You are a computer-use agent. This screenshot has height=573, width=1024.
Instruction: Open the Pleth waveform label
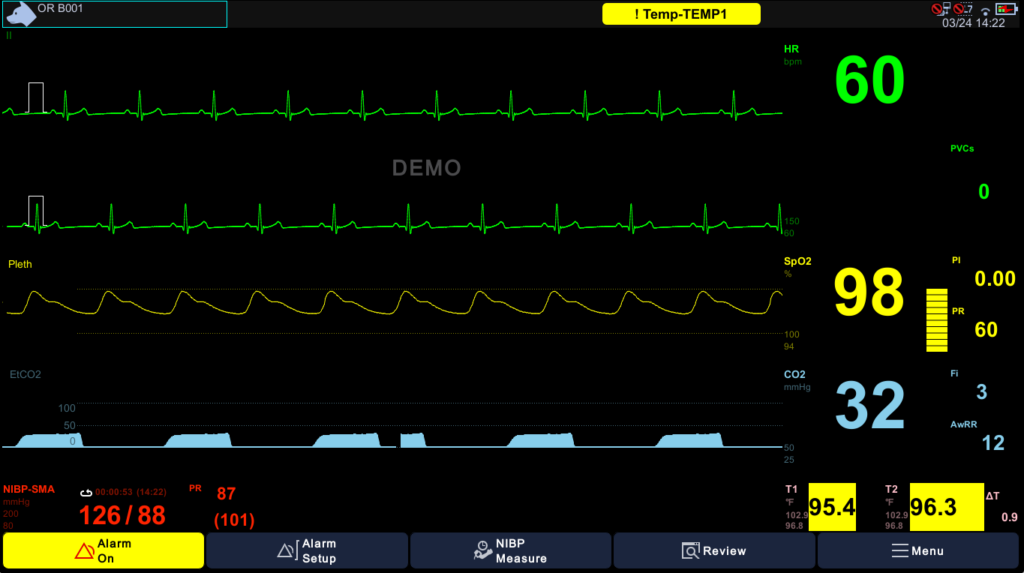point(20,264)
